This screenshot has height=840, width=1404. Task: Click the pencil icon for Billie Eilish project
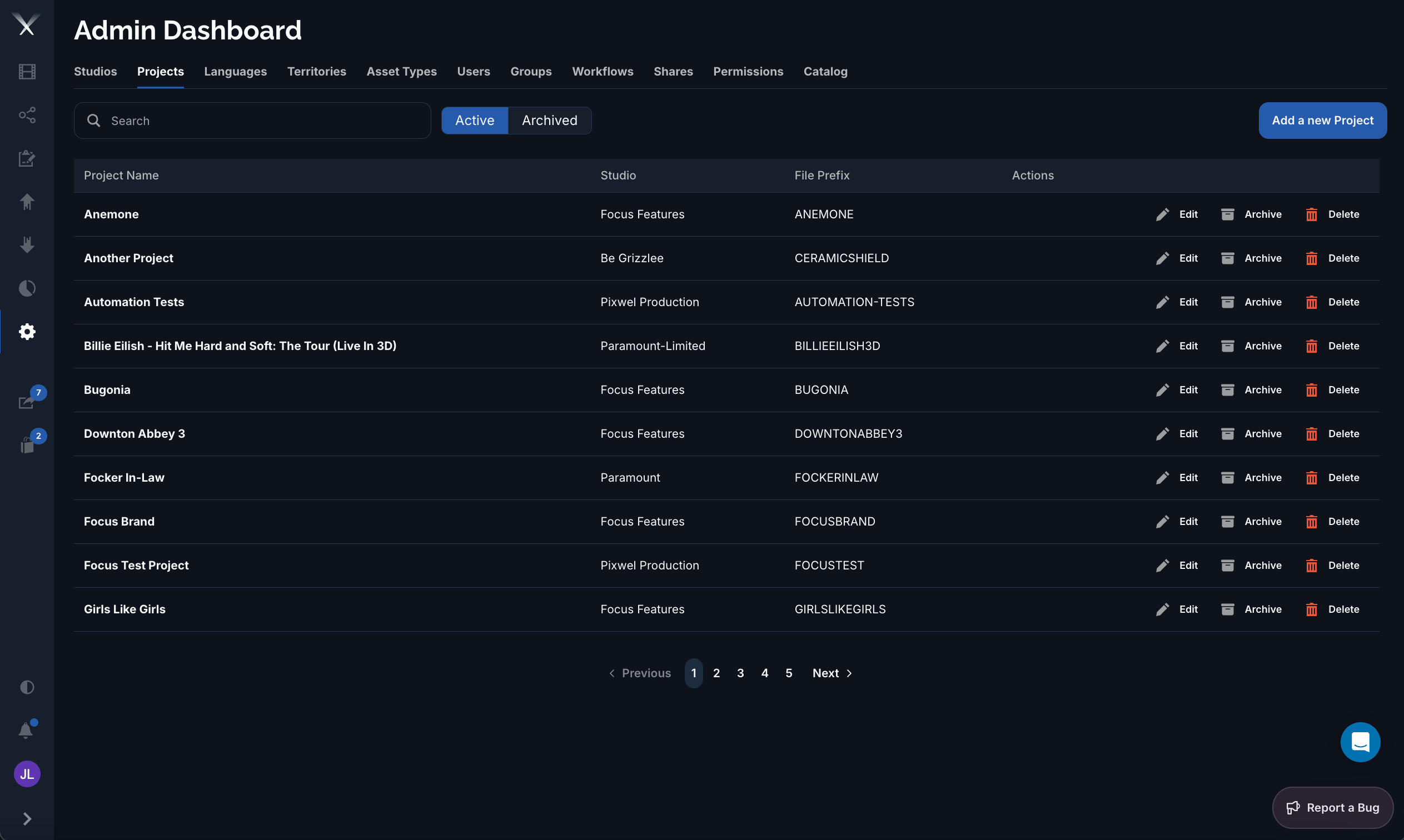1162,346
